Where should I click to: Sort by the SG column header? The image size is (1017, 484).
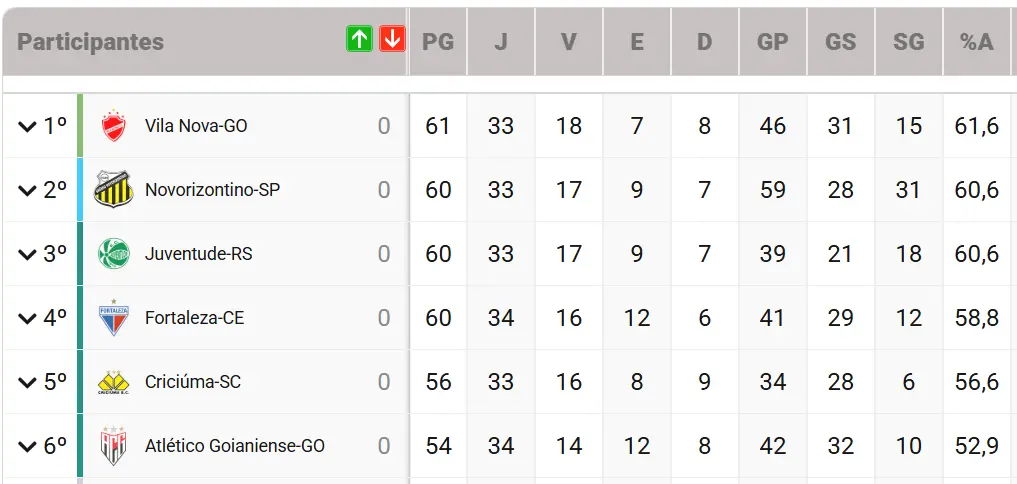coord(908,42)
